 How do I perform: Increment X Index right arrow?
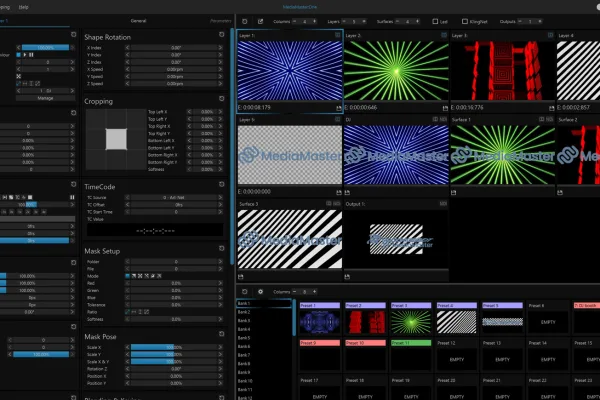220,48
